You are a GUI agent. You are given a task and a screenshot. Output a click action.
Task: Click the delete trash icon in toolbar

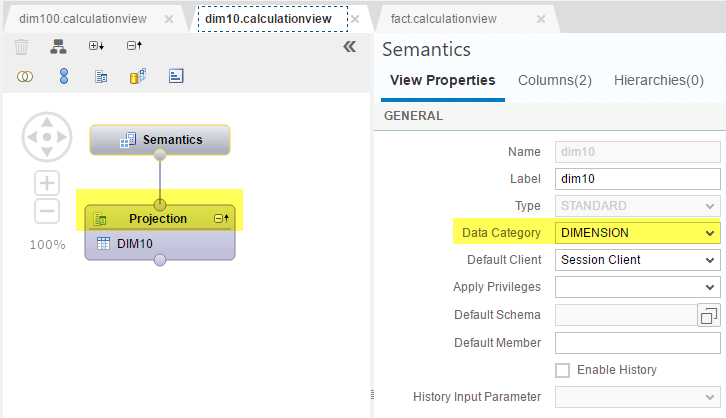21,47
